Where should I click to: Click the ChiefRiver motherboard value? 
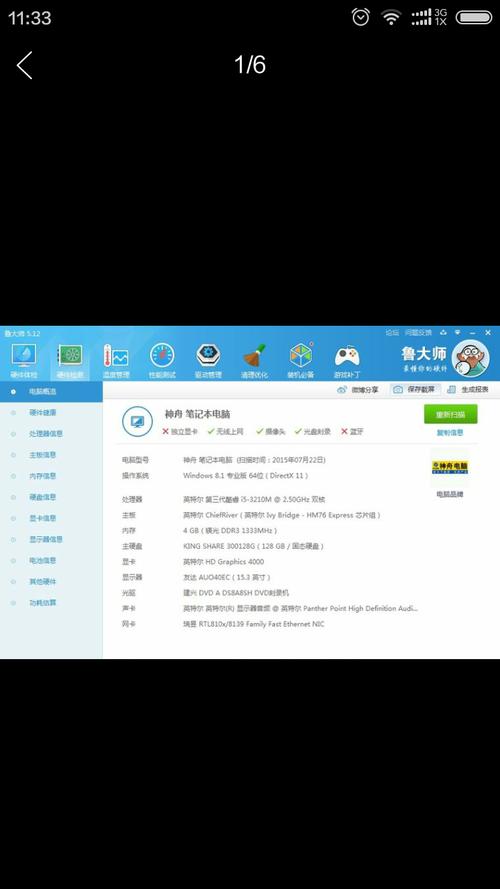pyautogui.click(x=281, y=515)
